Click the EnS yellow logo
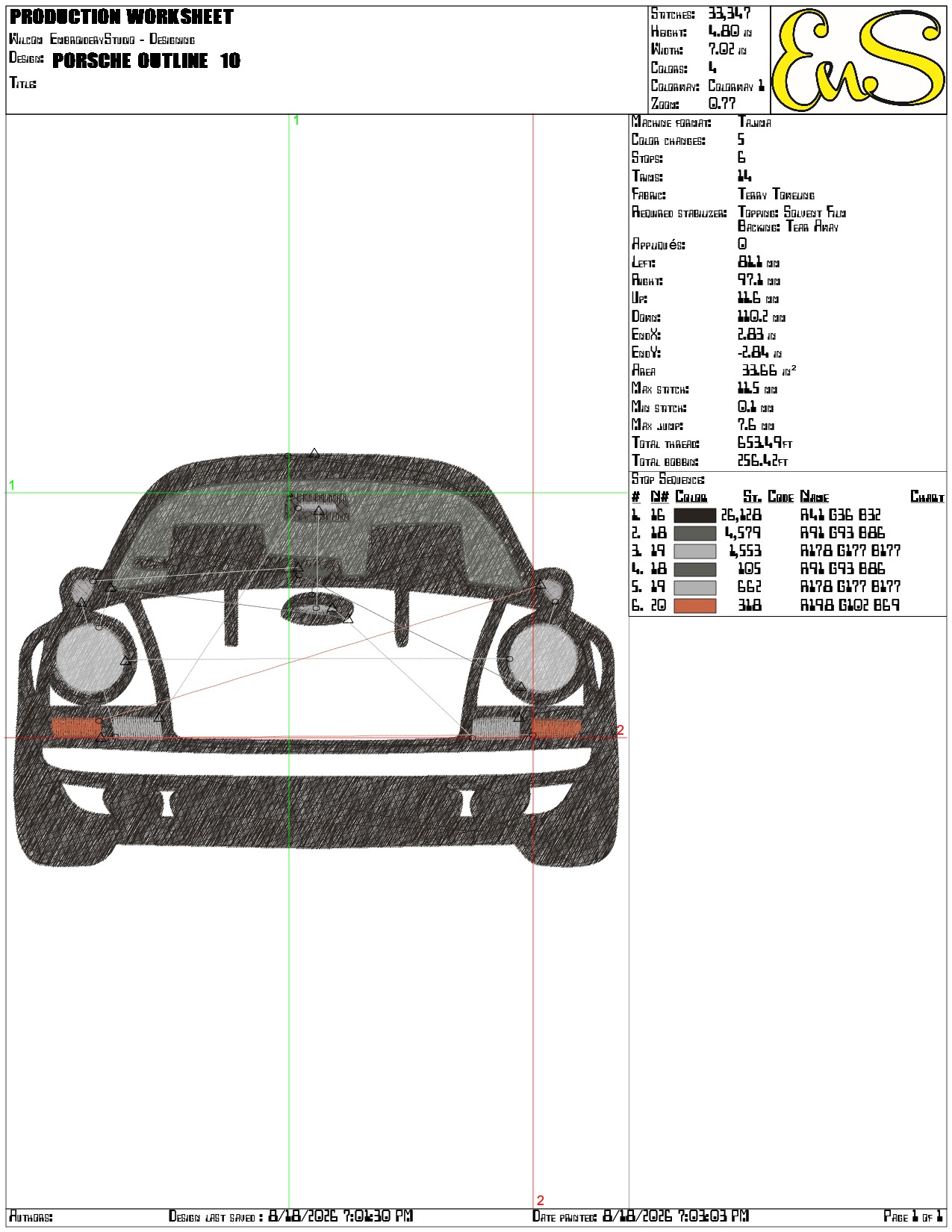This screenshot has width=952, height=1232. tap(859, 60)
